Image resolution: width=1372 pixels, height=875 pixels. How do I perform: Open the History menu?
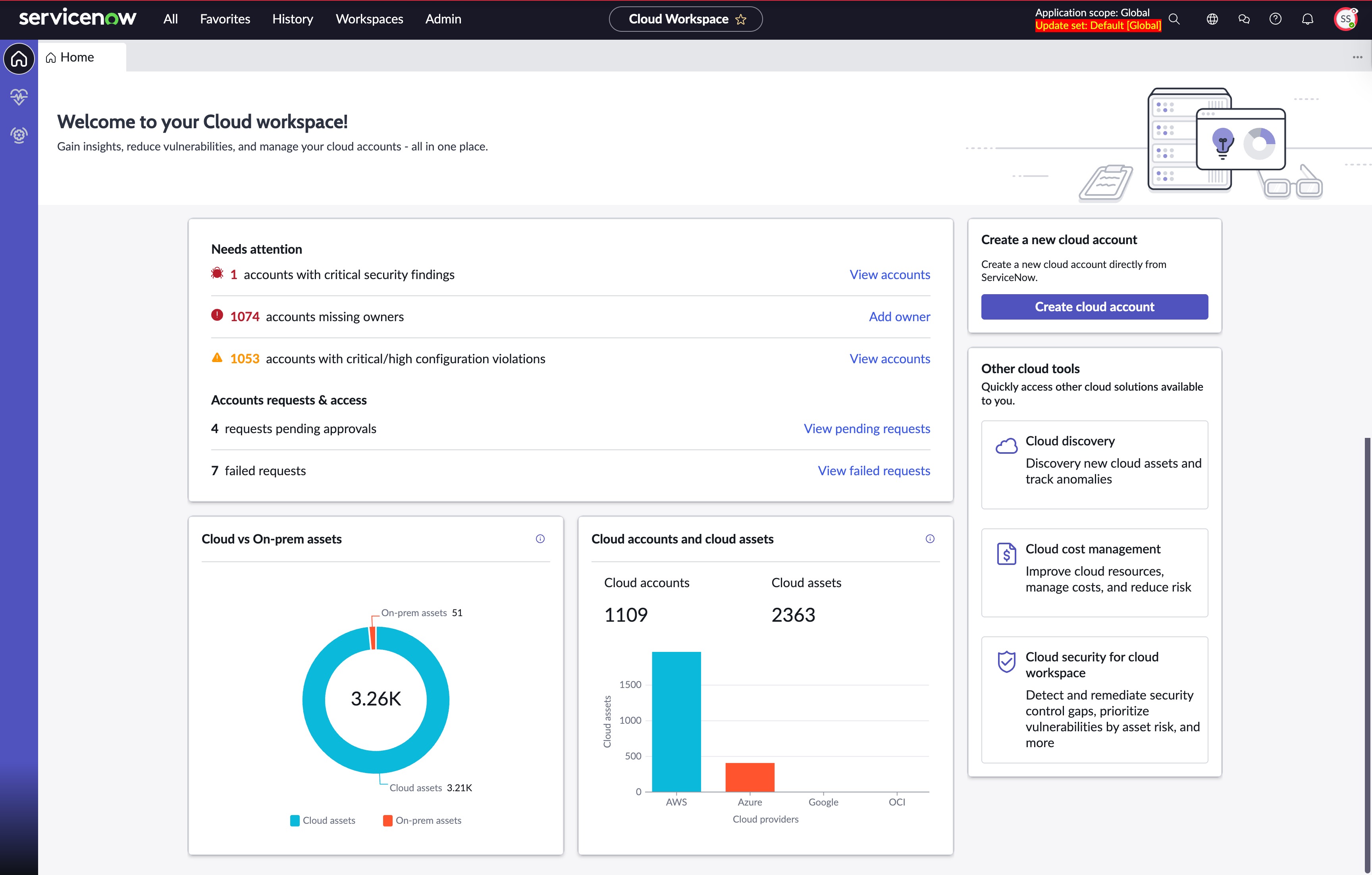(x=292, y=19)
